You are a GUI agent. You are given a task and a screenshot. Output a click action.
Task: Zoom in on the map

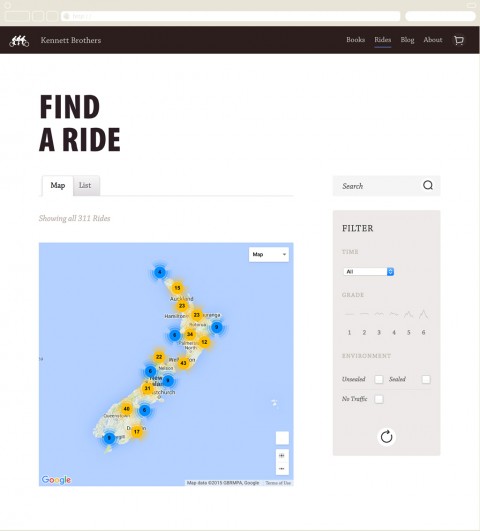[282, 455]
